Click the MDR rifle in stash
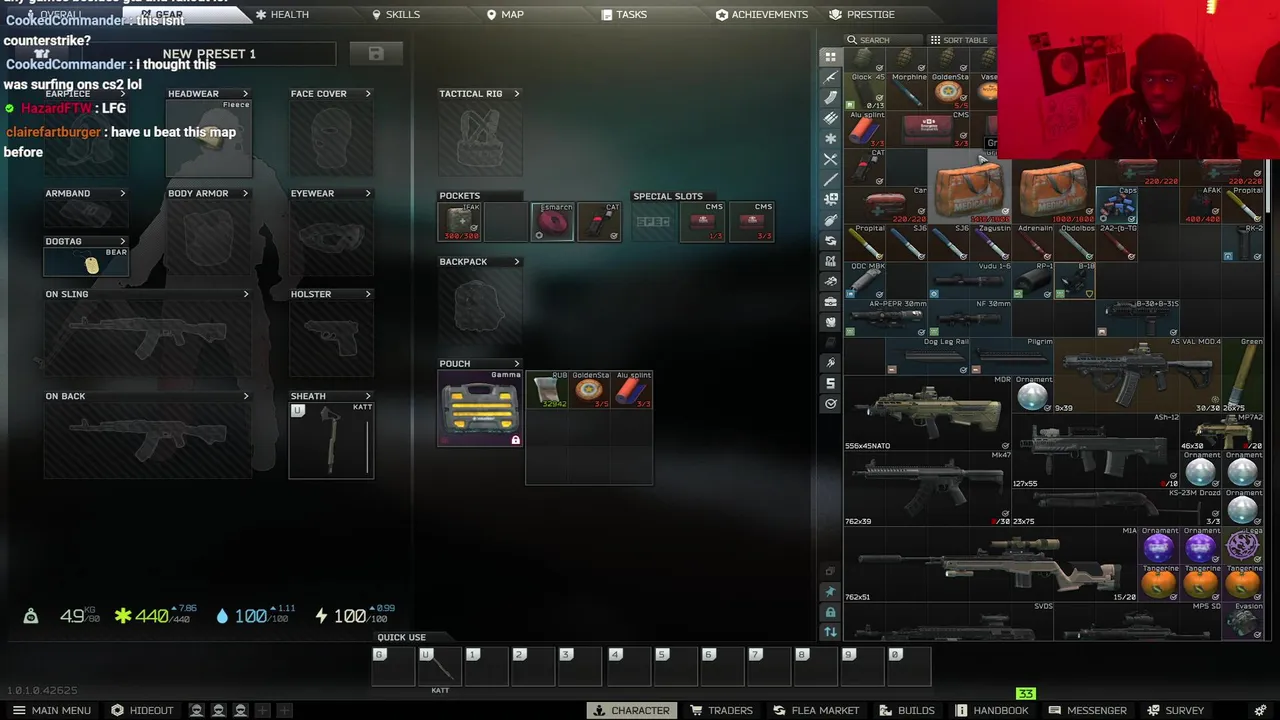Screen dimensions: 1280x720 928,413
